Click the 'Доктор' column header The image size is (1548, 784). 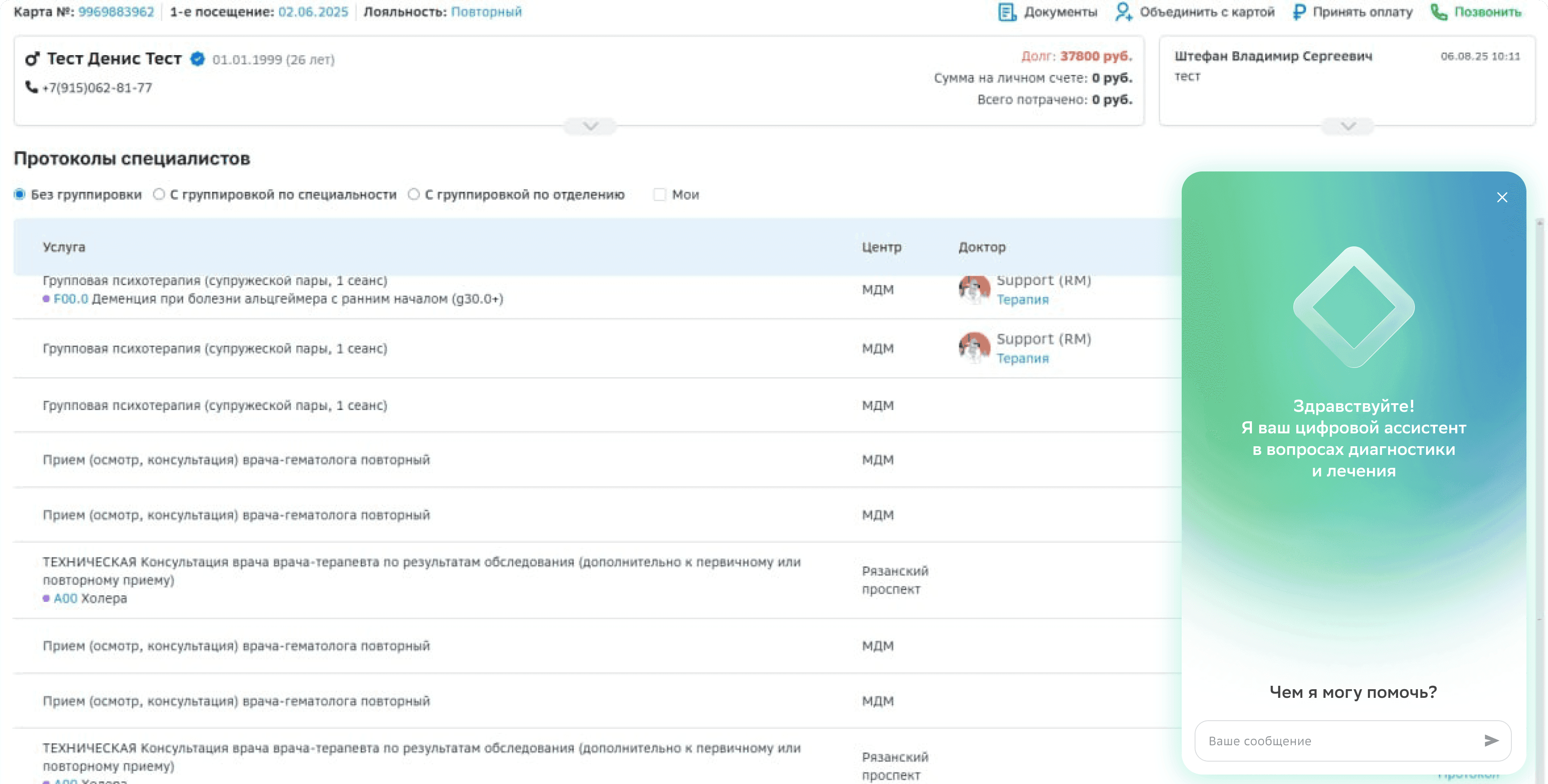coord(981,247)
